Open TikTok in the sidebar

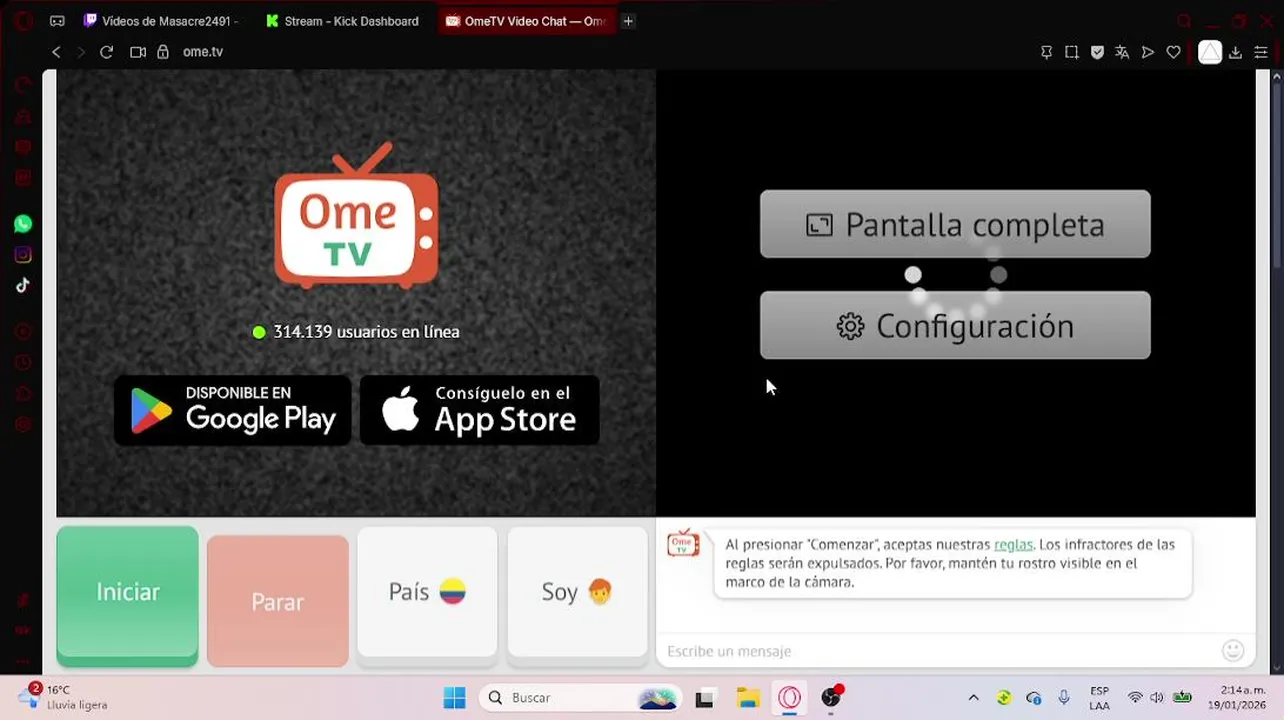(23, 285)
